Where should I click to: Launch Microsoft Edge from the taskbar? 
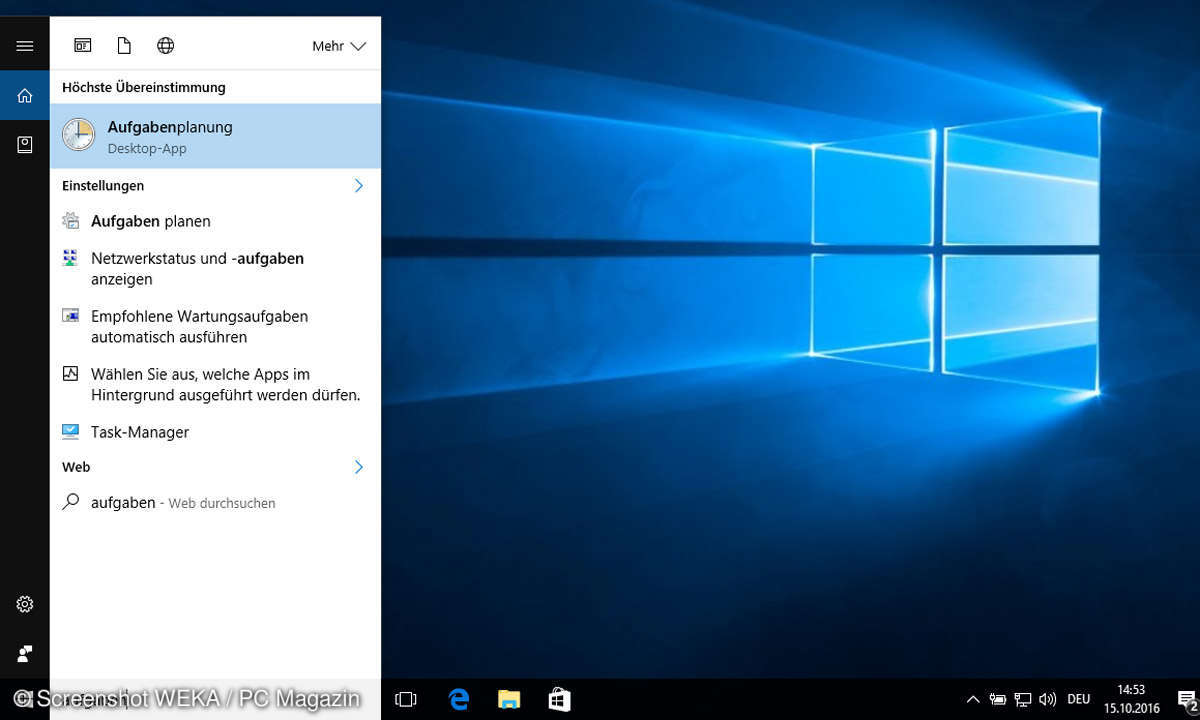[x=459, y=699]
